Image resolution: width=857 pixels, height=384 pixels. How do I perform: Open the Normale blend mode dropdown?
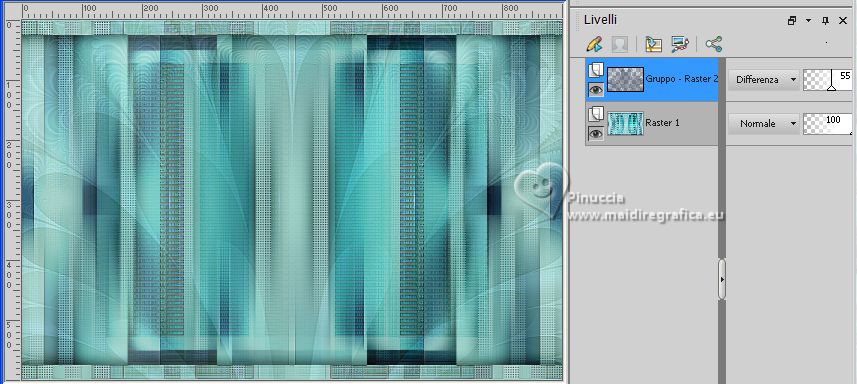763,124
